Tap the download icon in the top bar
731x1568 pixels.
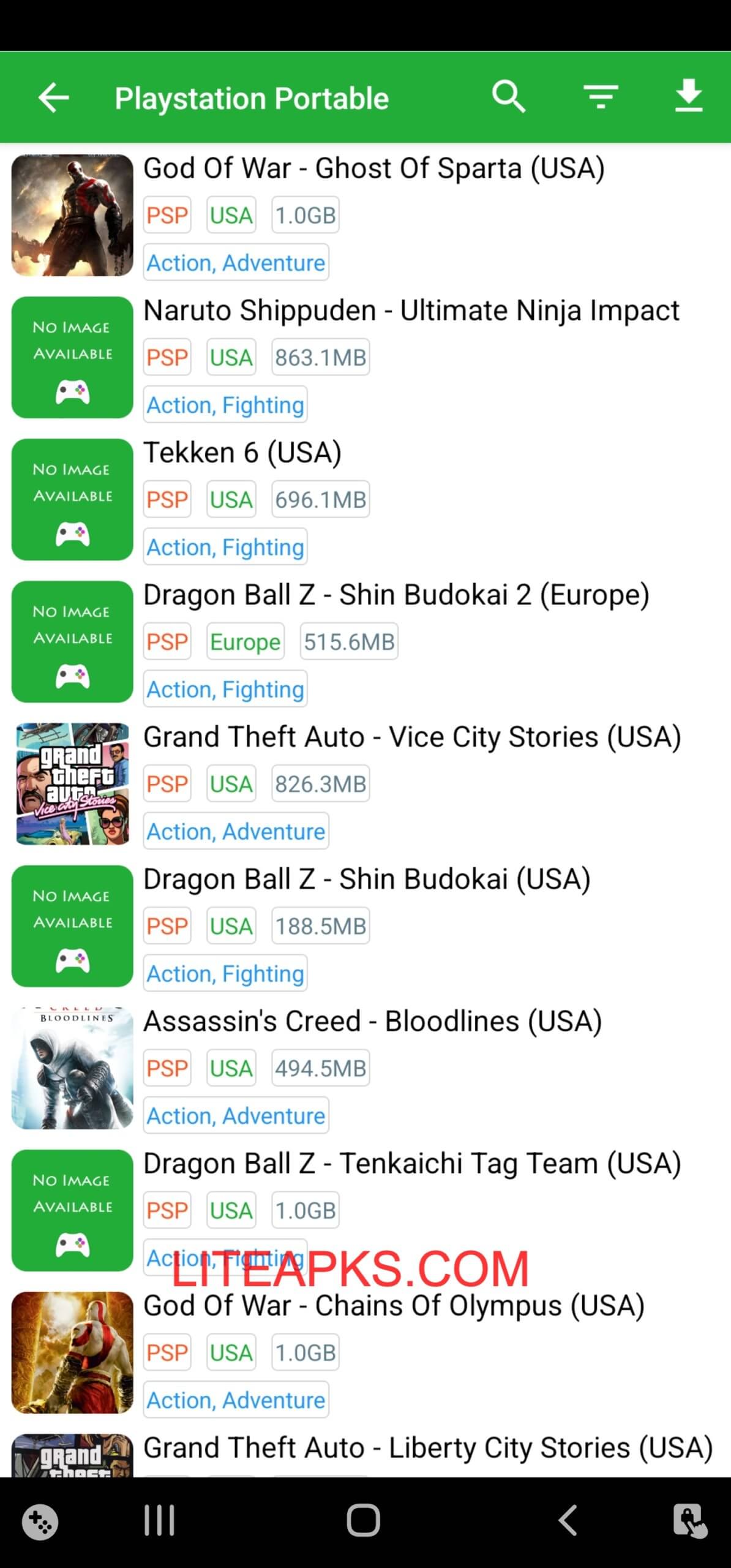(x=688, y=97)
